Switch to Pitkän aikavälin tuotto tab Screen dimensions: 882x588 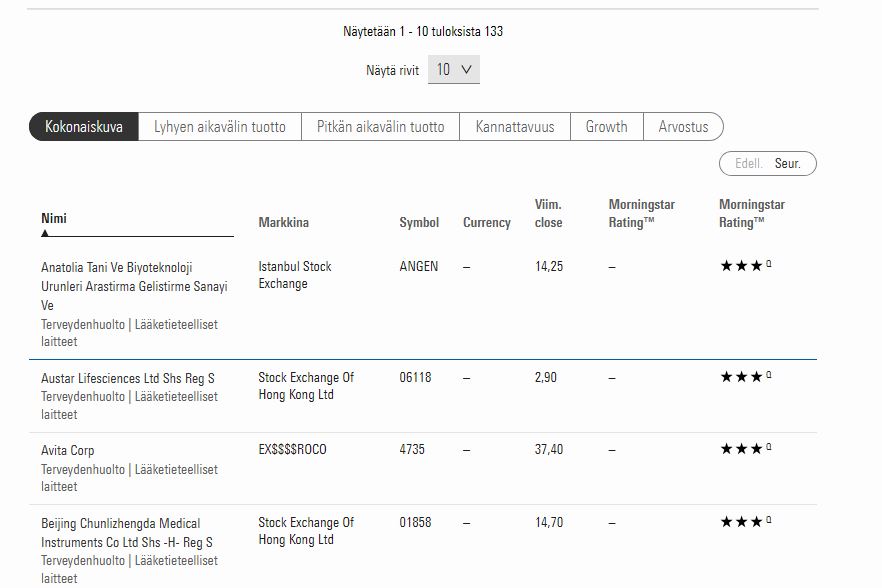pos(380,127)
